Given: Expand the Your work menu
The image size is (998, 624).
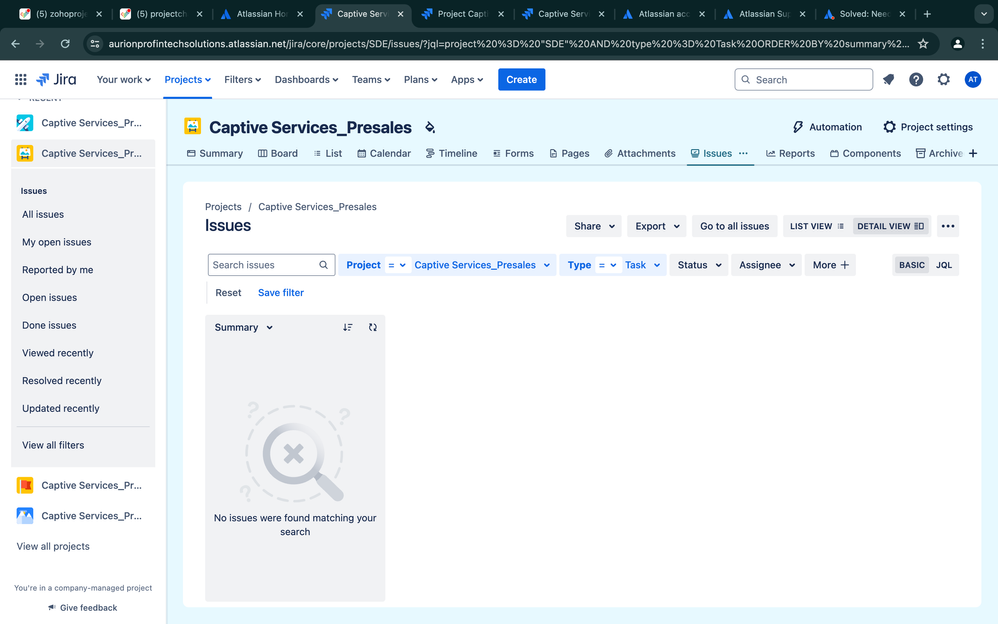Looking at the screenshot, I should [x=123, y=80].
